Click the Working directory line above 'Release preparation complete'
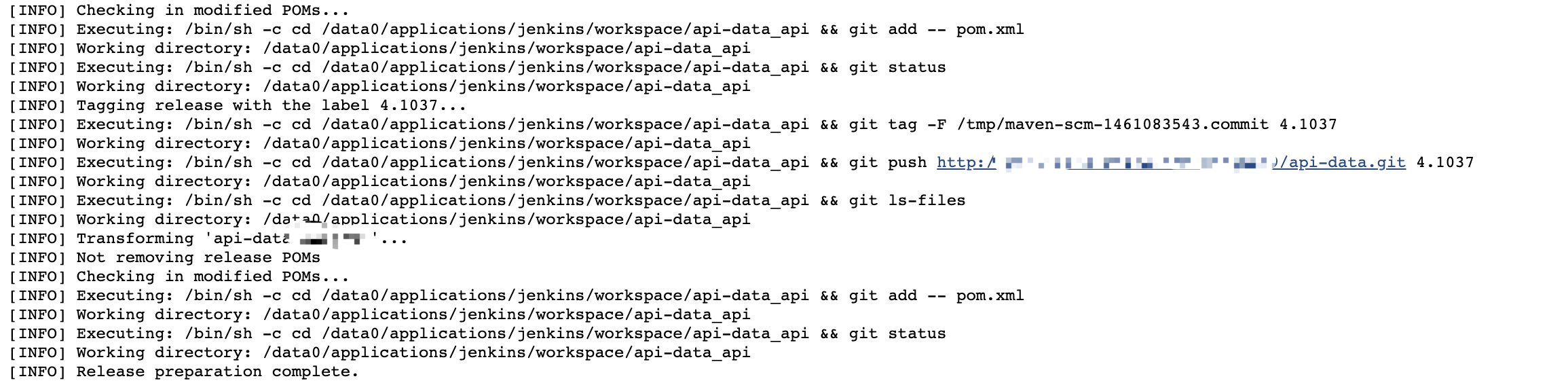 pyautogui.click(x=413, y=353)
